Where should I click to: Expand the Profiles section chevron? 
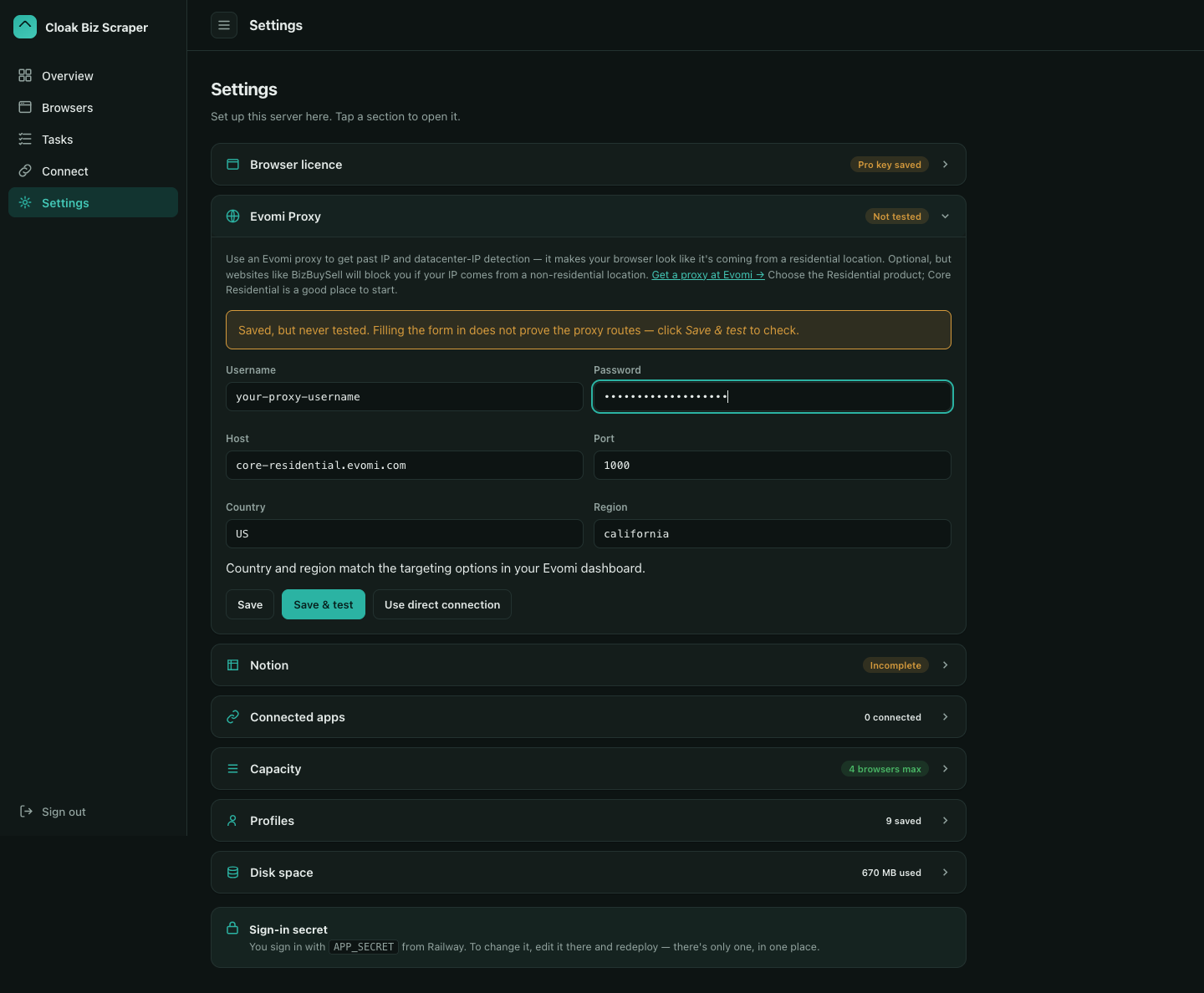click(946, 820)
